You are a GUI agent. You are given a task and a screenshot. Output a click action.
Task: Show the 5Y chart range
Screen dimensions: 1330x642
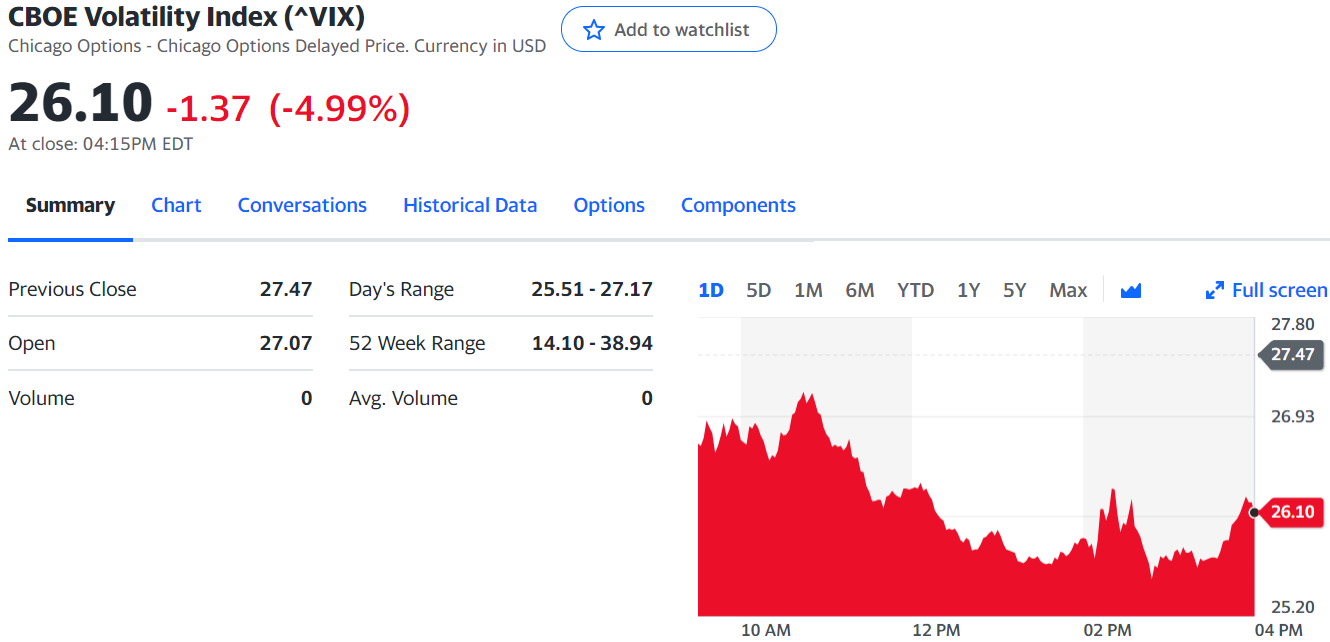[x=1015, y=290]
